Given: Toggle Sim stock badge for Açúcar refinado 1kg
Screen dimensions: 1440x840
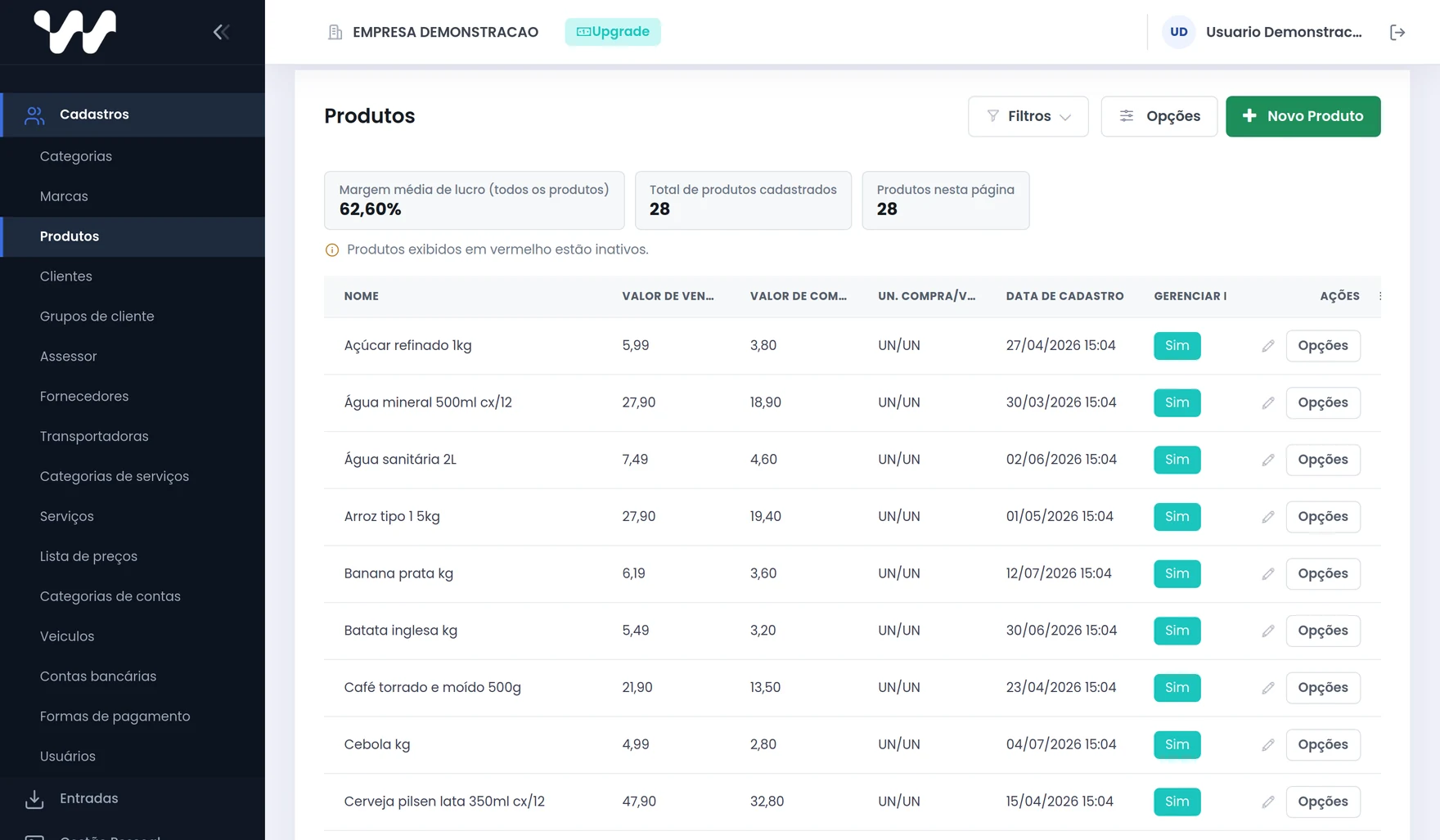Looking at the screenshot, I should coord(1177,346).
